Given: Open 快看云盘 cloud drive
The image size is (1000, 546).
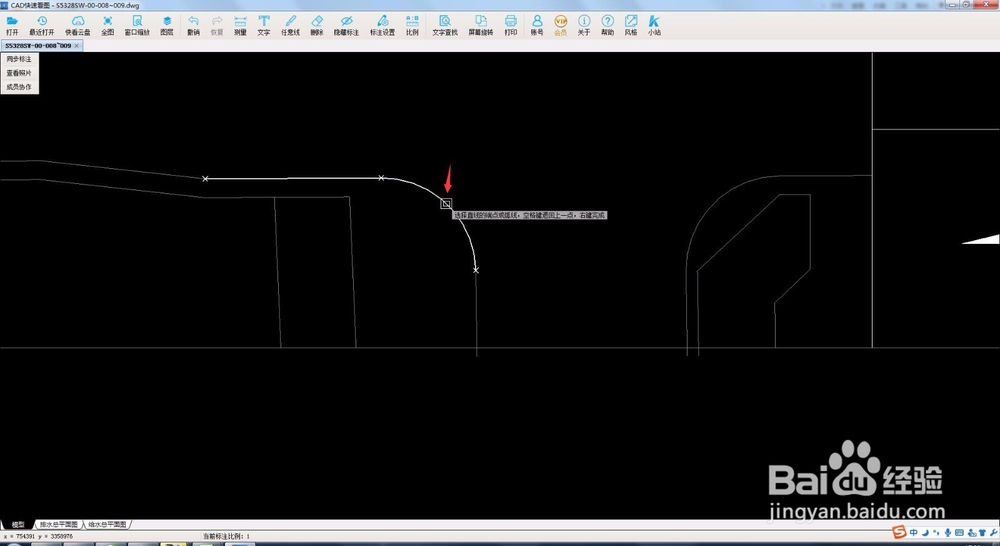Looking at the screenshot, I should tap(78, 25).
